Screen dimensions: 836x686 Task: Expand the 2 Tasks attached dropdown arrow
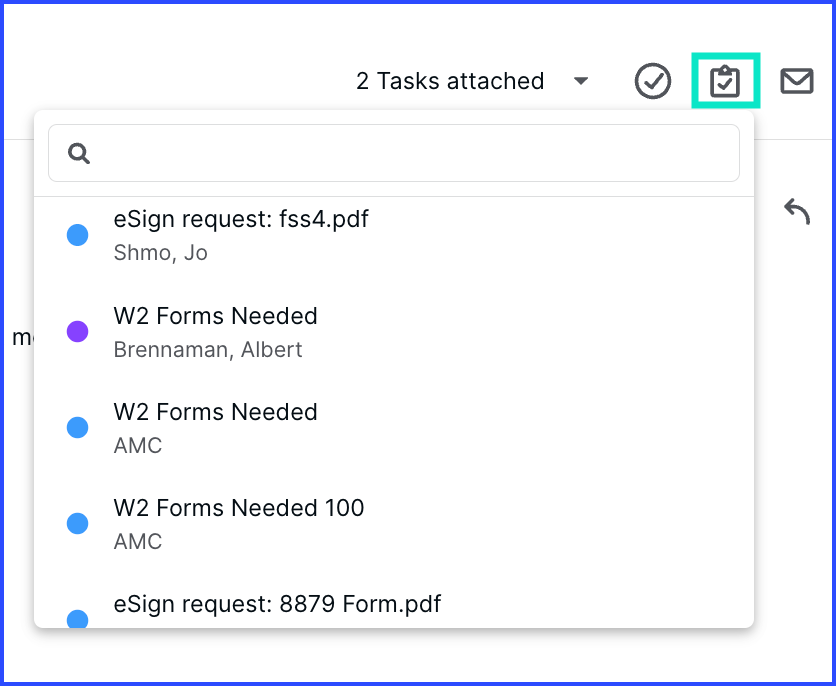coord(581,81)
